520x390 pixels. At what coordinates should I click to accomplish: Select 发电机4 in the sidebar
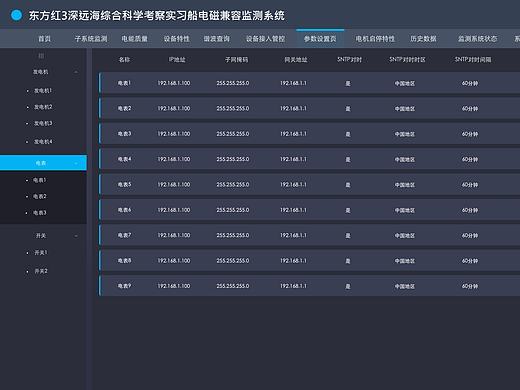(43, 142)
